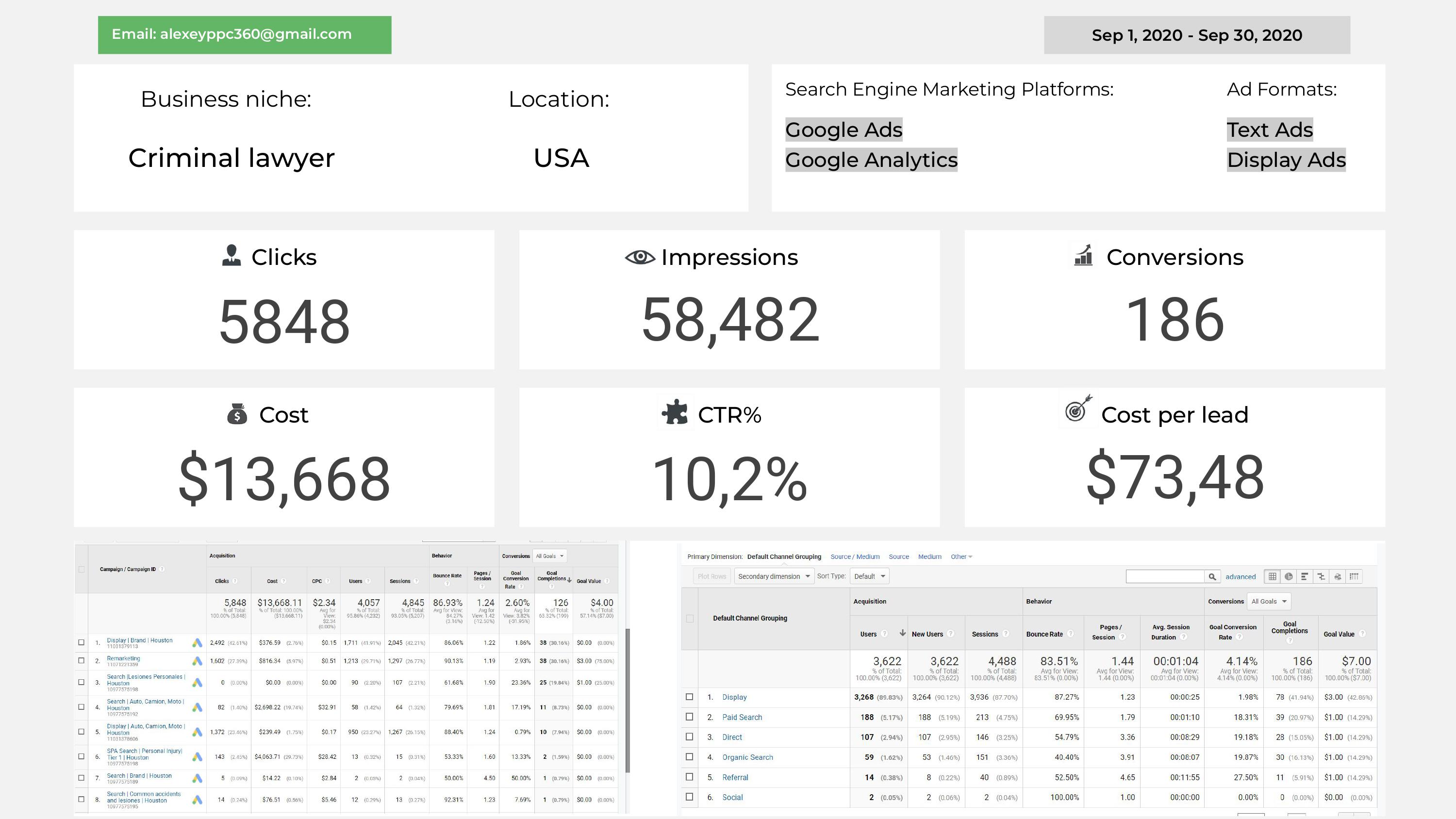The image size is (1456, 819).
Task: Open the Secondary dimension dropdown
Action: 773,576
